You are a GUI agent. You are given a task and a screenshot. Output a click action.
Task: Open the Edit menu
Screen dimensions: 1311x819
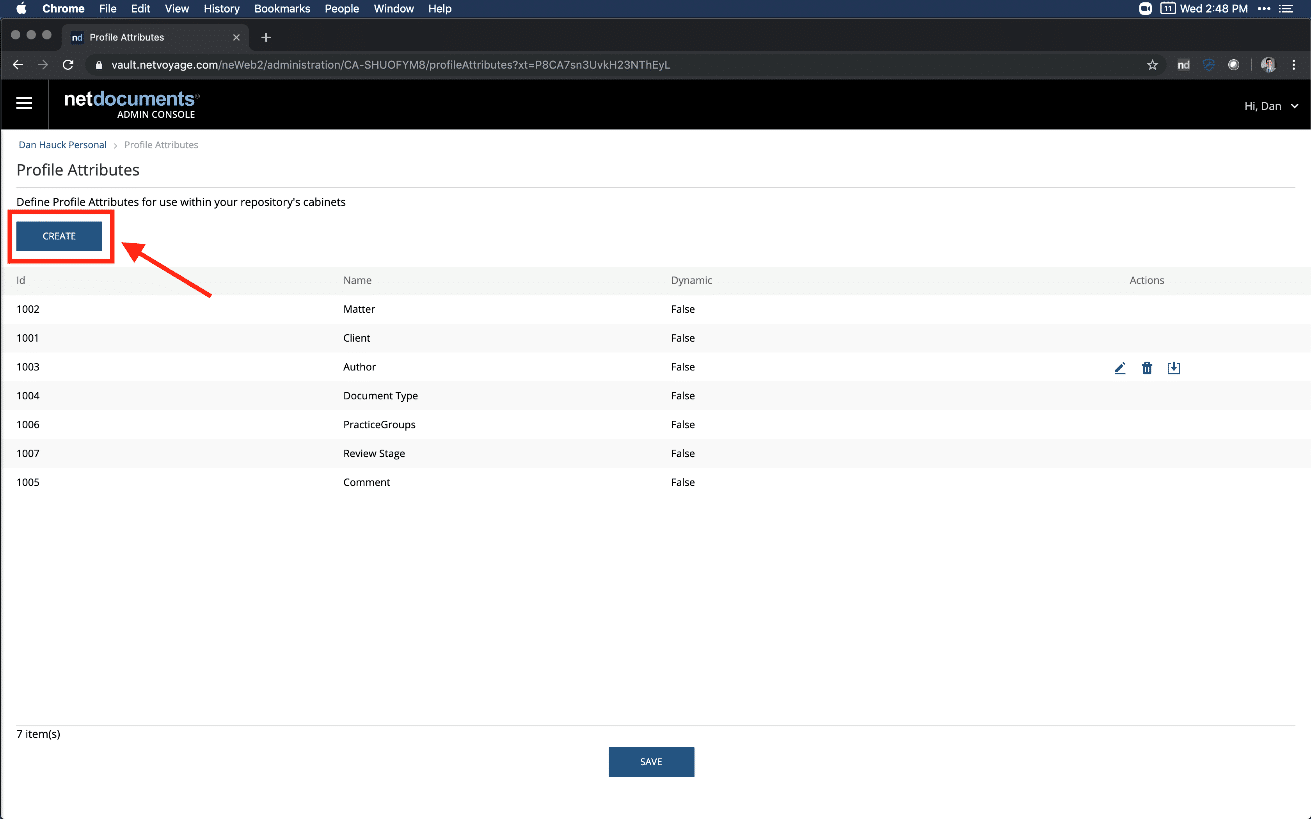coord(141,9)
